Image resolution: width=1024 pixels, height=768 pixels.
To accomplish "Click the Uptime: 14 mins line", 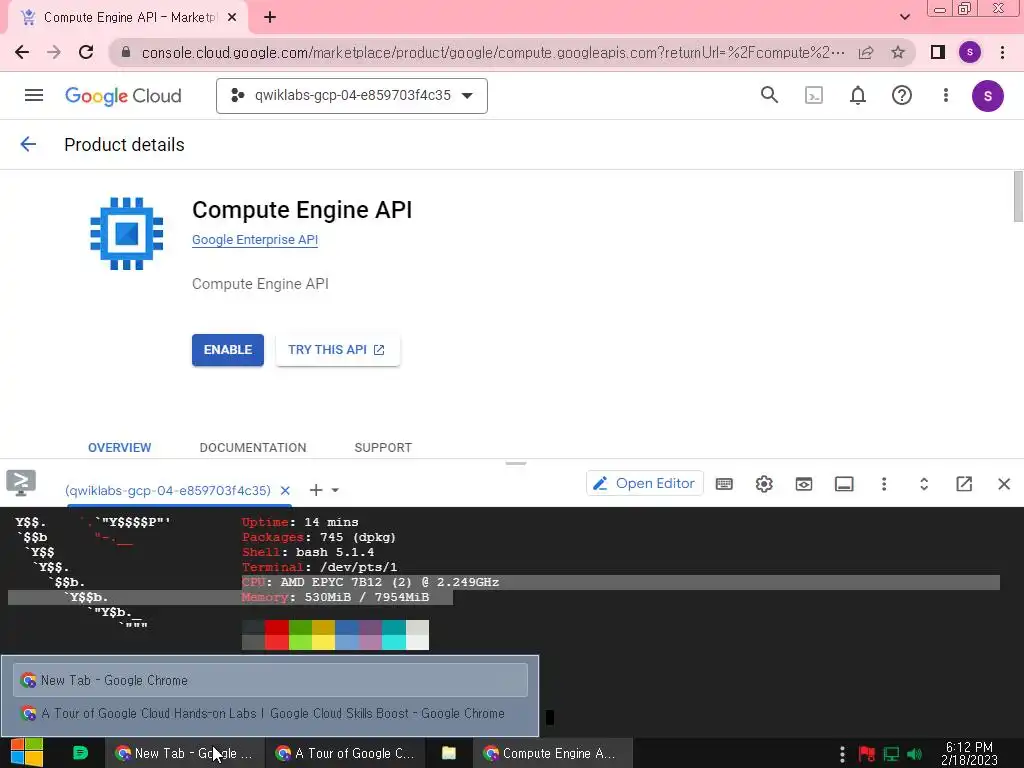I will (x=300, y=522).
